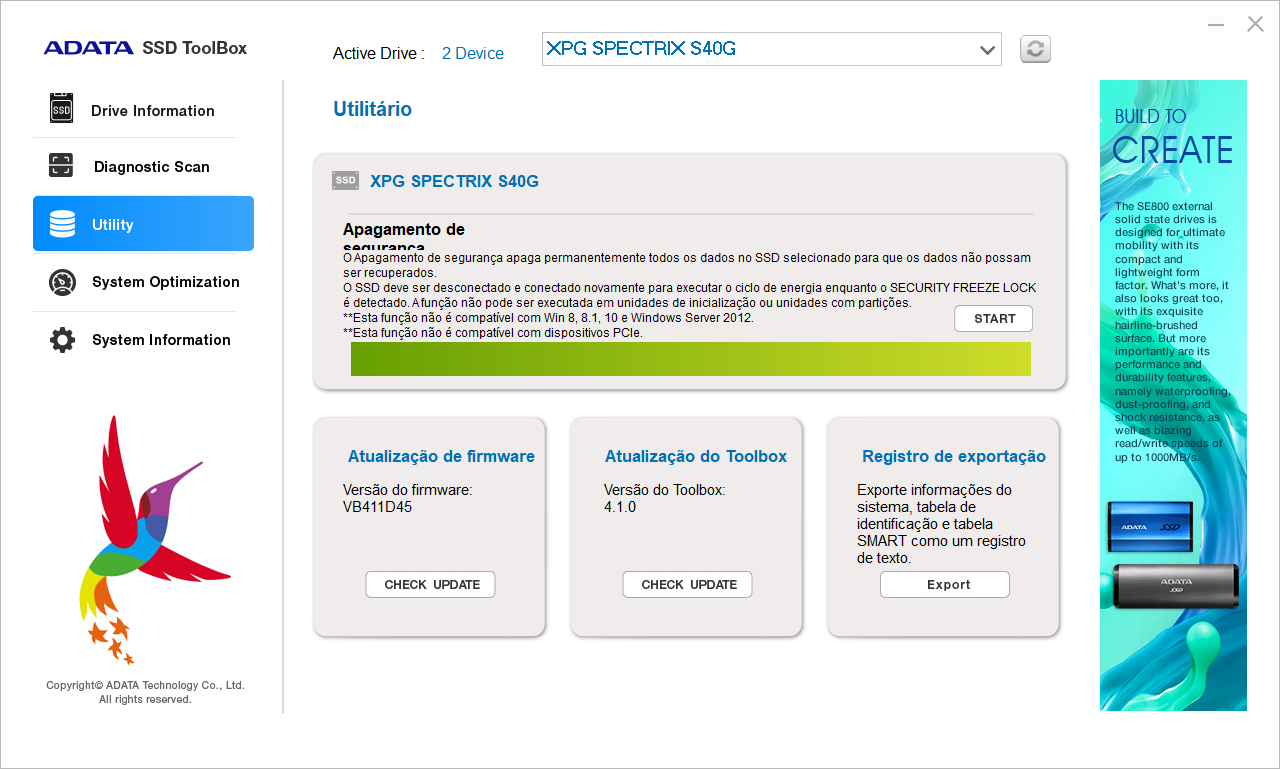This screenshot has height=769, width=1280.
Task: Click the green secure erase progress bar
Action: (691, 359)
